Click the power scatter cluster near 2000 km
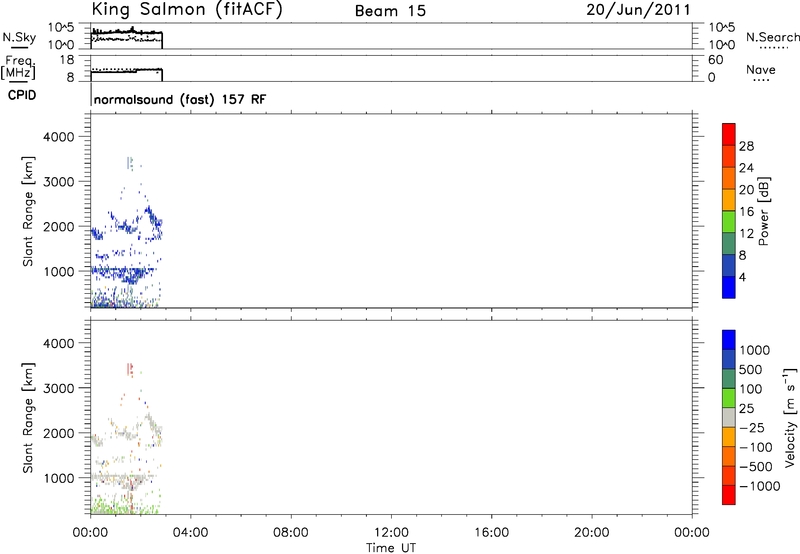Viewport: 800px width, 554px height. point(127,224)
